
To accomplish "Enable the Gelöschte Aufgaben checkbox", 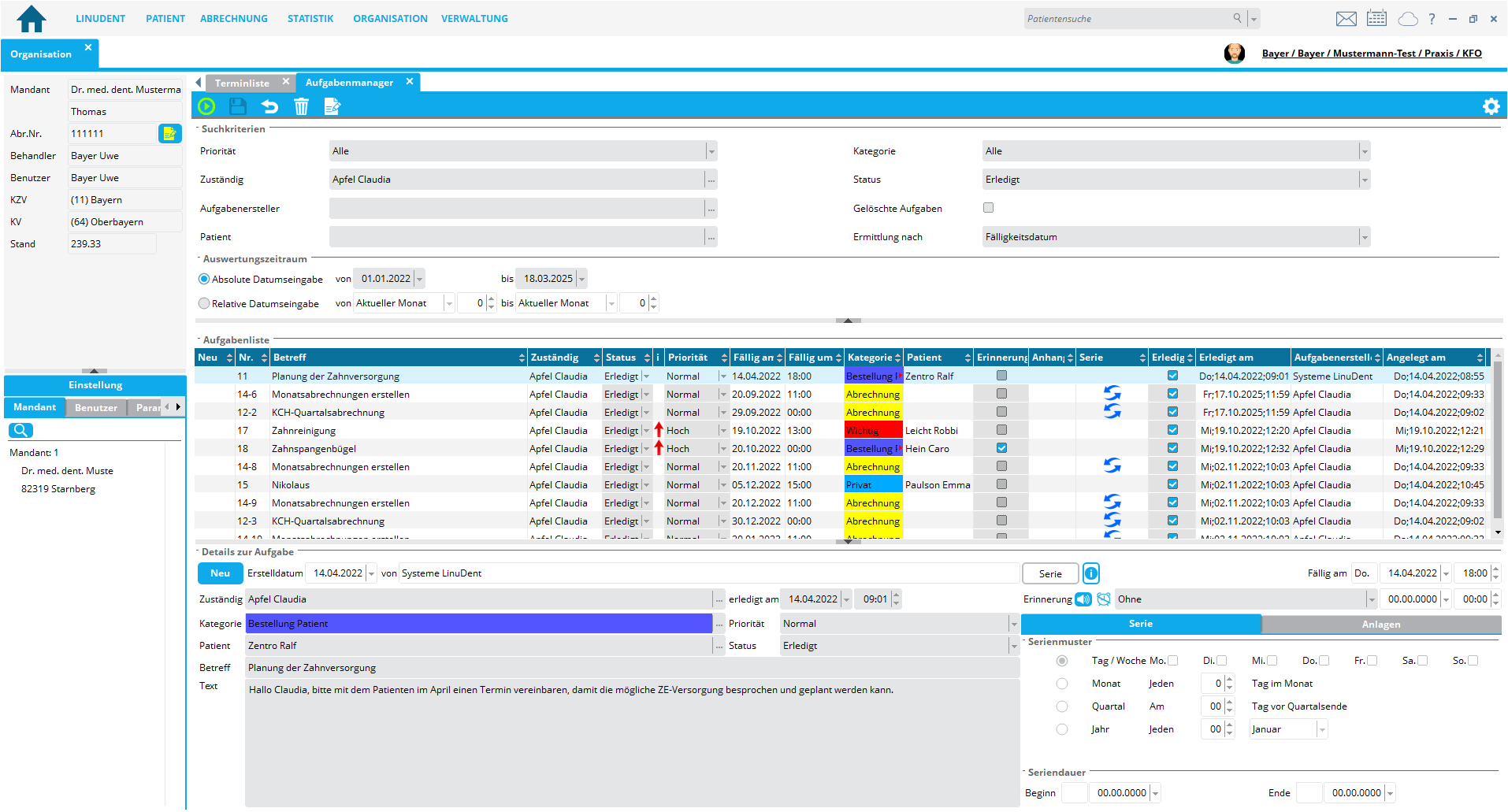I will coord(988,208).
